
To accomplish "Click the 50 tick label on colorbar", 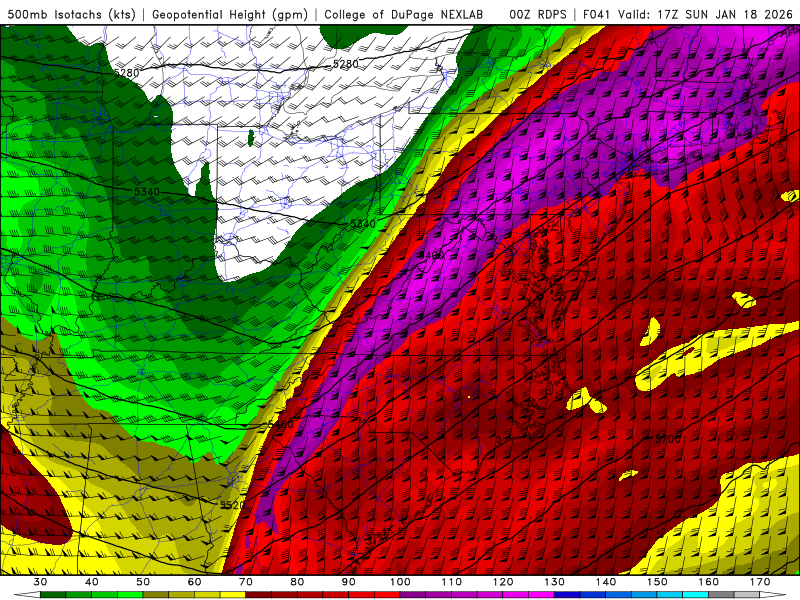I will click(143, 582).
